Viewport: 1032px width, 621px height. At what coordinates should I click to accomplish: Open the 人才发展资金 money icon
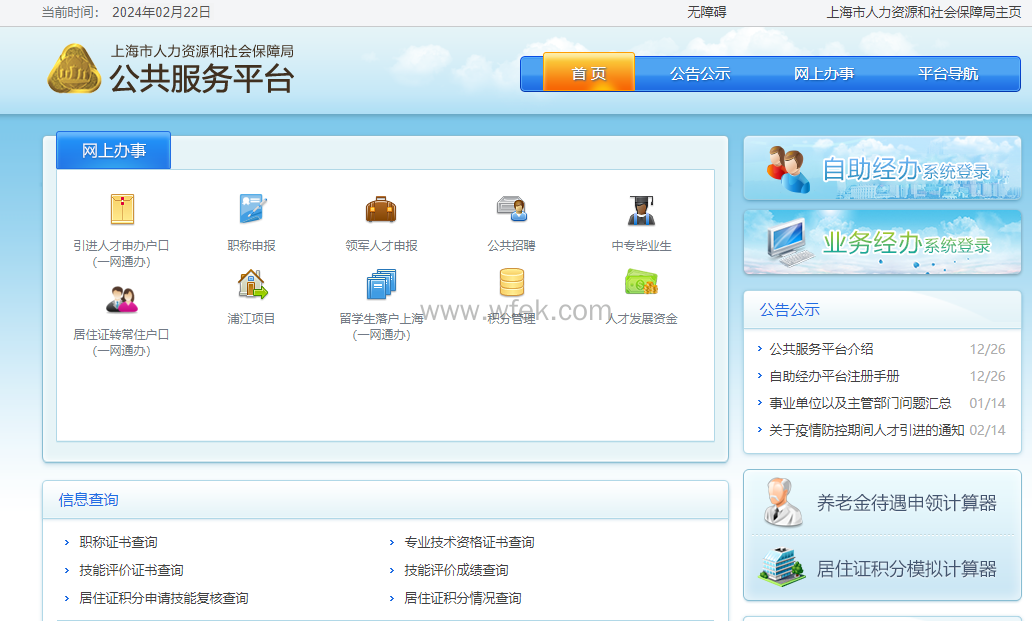641,283
